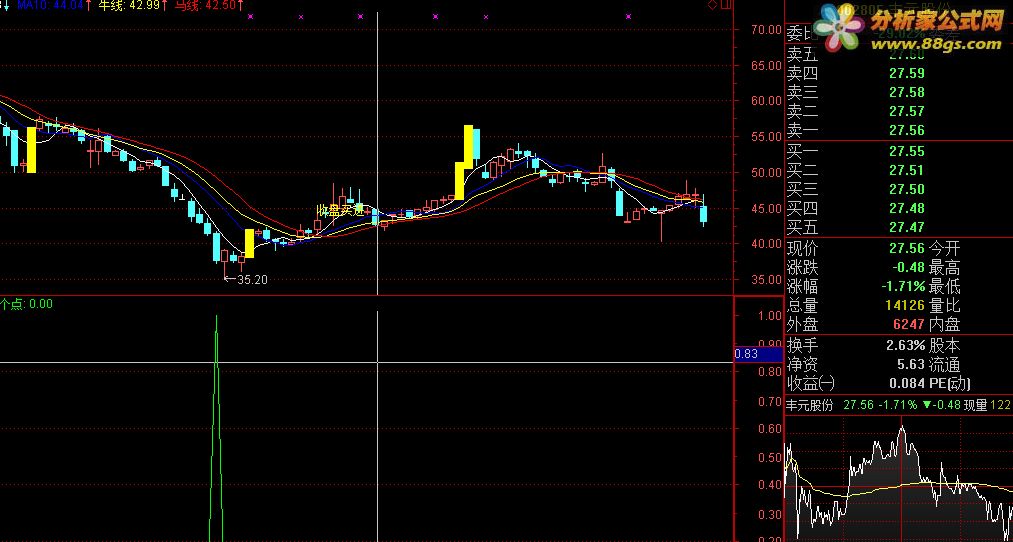Click the 70.00 price axis label
This screenshot has height=542, width=1013.
click(x=767, y=30)
